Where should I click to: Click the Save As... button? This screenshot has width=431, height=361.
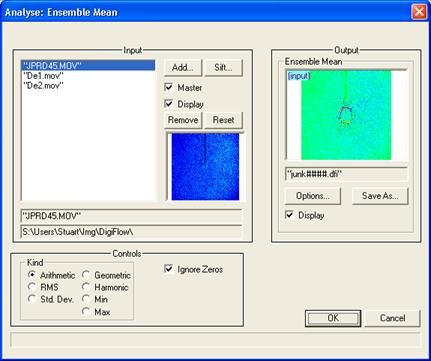coord(380,196)
